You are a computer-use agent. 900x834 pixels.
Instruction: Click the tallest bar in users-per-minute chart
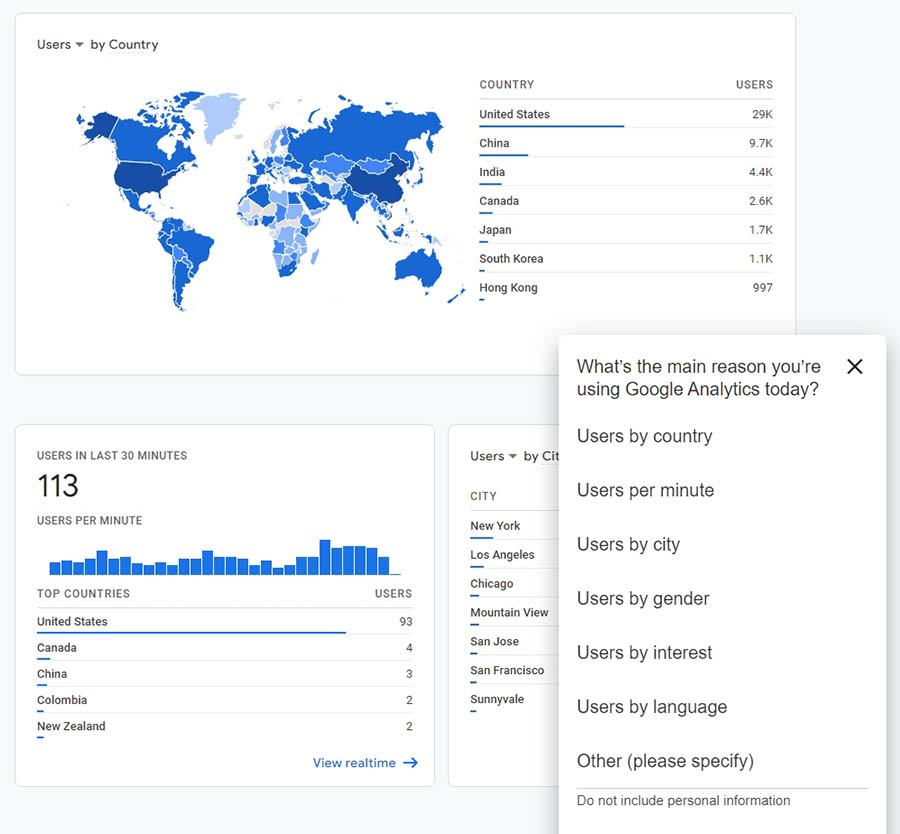pyautogui.click(x=325, y=557)
